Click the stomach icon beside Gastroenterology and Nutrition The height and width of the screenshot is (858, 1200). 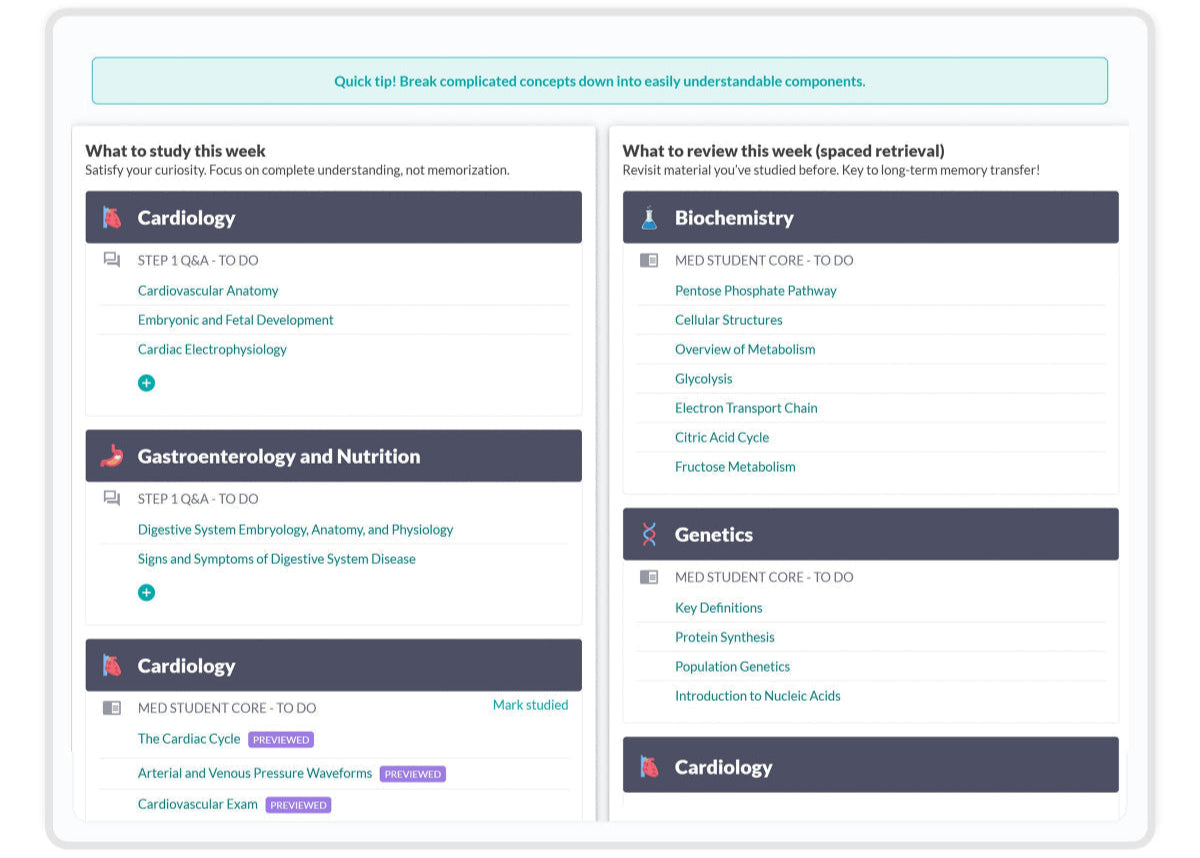[112, 457]
